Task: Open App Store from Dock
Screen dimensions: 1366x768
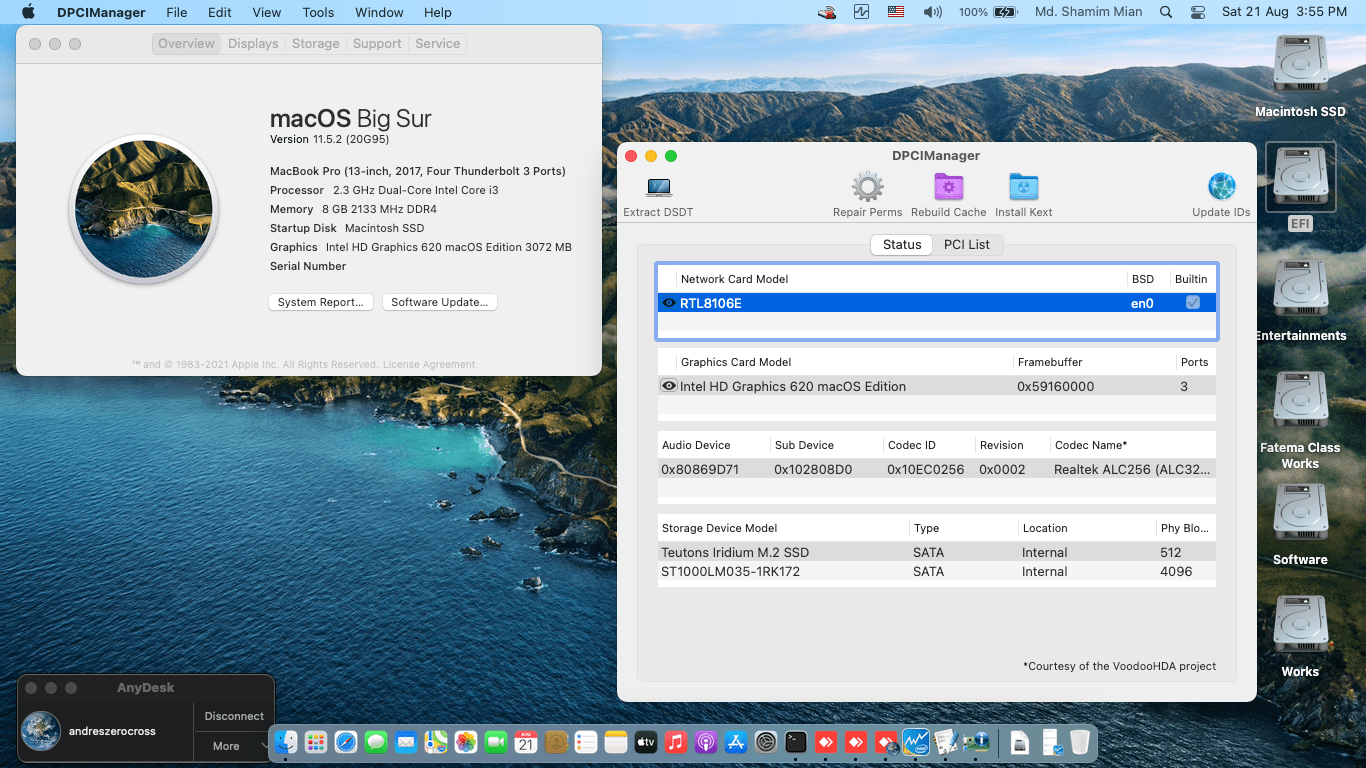Action: point(736,742)
